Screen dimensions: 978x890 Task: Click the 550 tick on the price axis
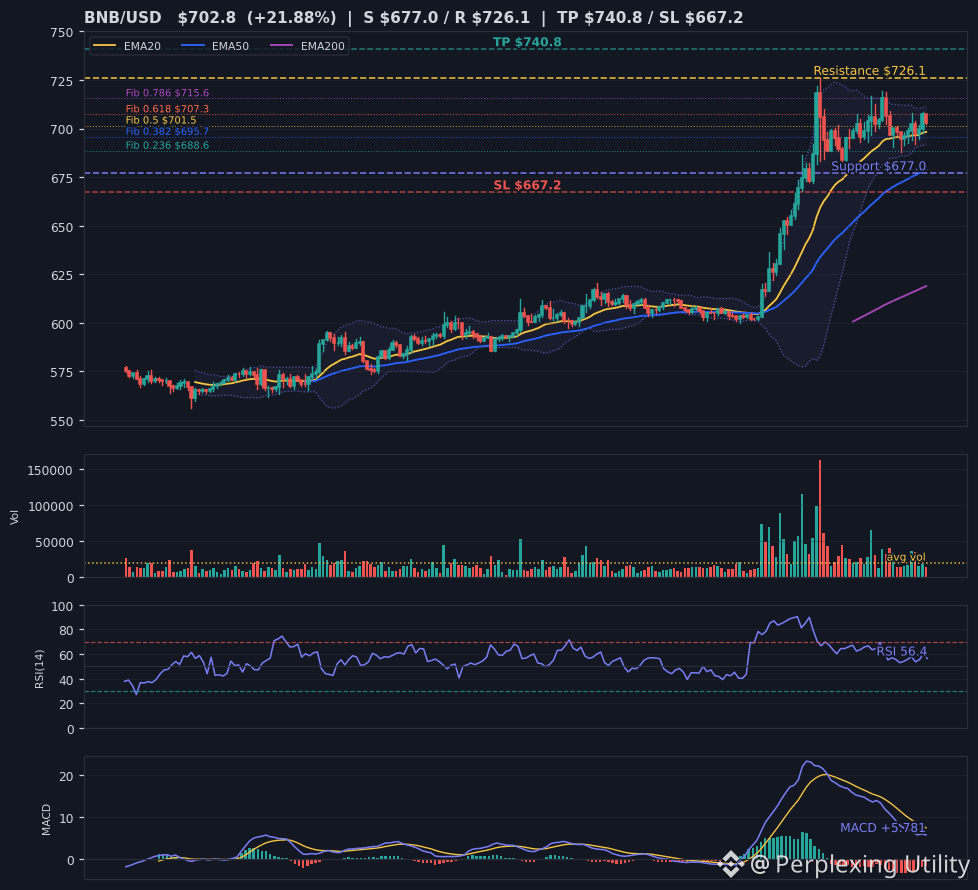pos(62,421)
